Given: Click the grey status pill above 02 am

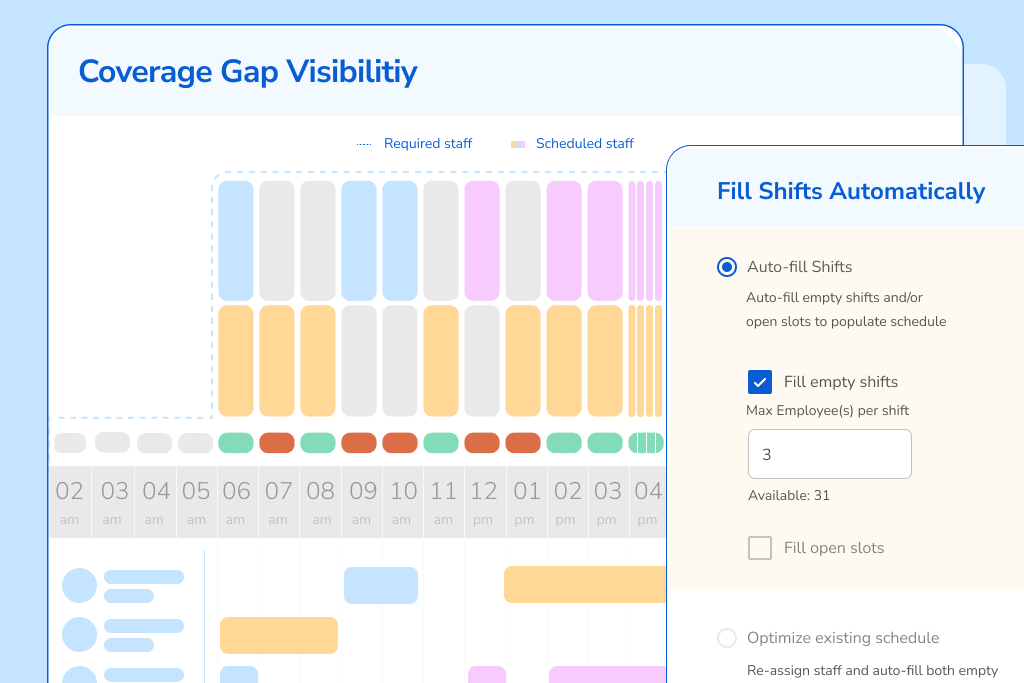Looking at the screenshot, I should 70,442.
